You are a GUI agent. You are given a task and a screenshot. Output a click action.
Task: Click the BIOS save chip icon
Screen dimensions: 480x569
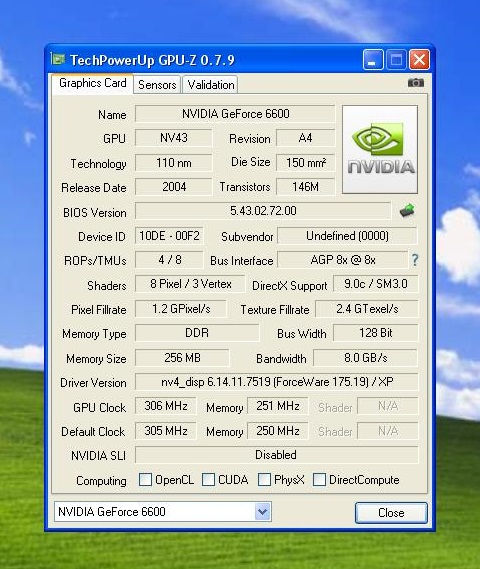click(x=407, y=210)
